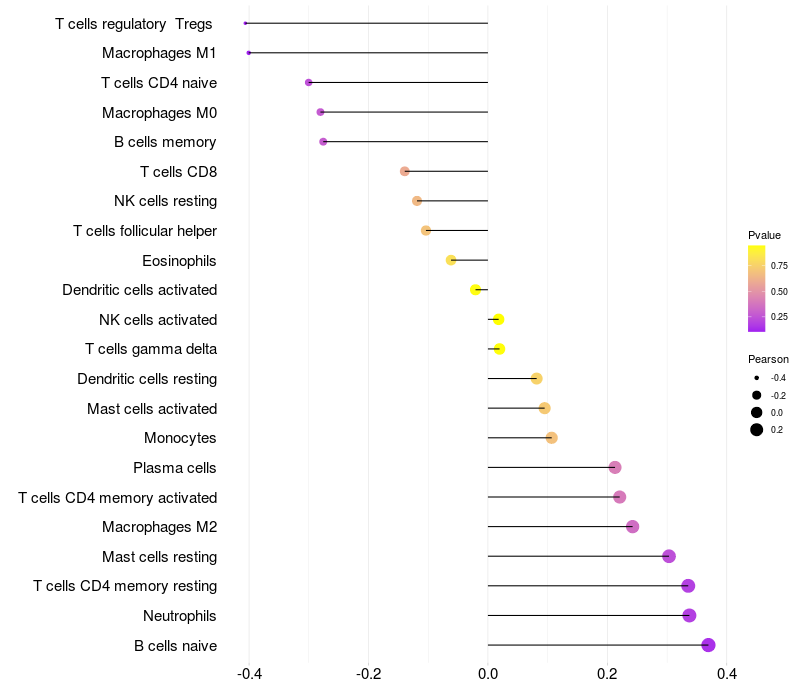Click the Neutrophils lollipop dot

click(x=689, y=615)
